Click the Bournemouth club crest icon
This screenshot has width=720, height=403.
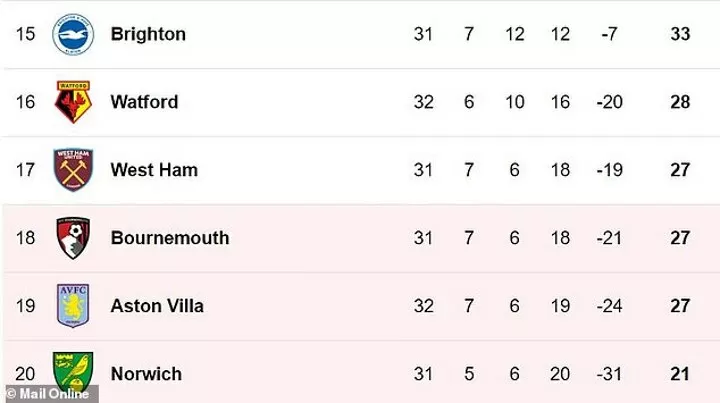tap(73, 238)
